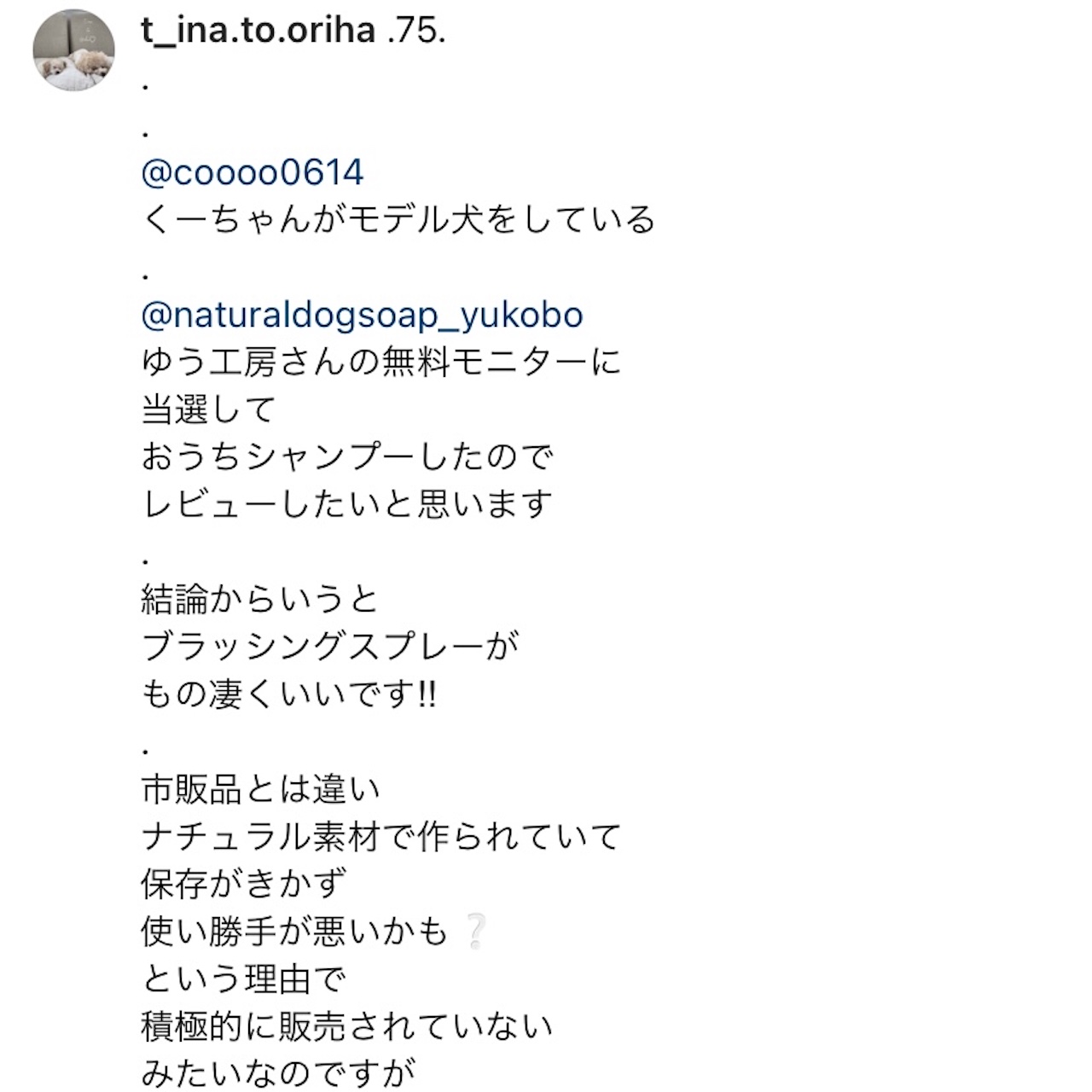The width and height of the screenshot is (1092, 1092).
Task: Click the line "もの凄くいいです!!"
Action: point(288,695)
